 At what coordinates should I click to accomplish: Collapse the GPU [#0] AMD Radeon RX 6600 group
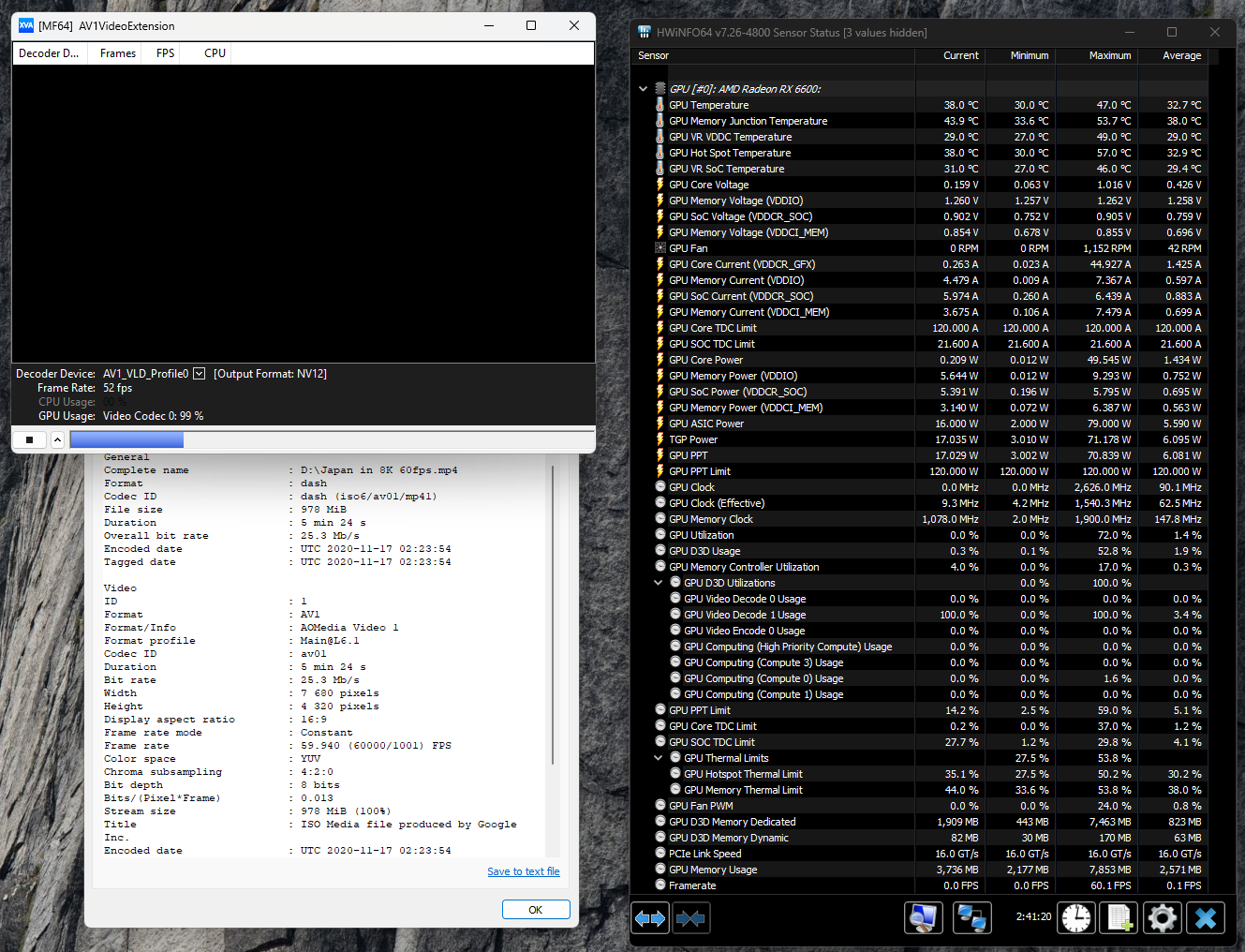[643, 89]
